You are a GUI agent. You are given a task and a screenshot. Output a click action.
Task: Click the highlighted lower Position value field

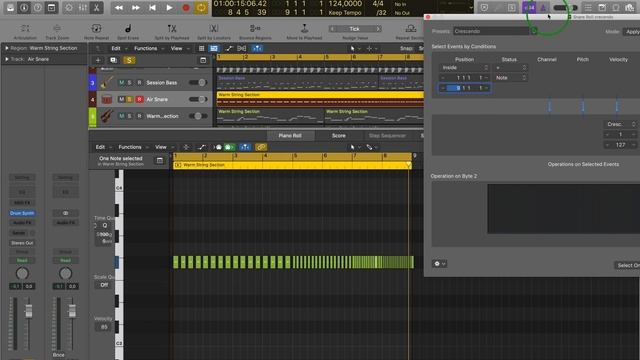coord(464,88)
